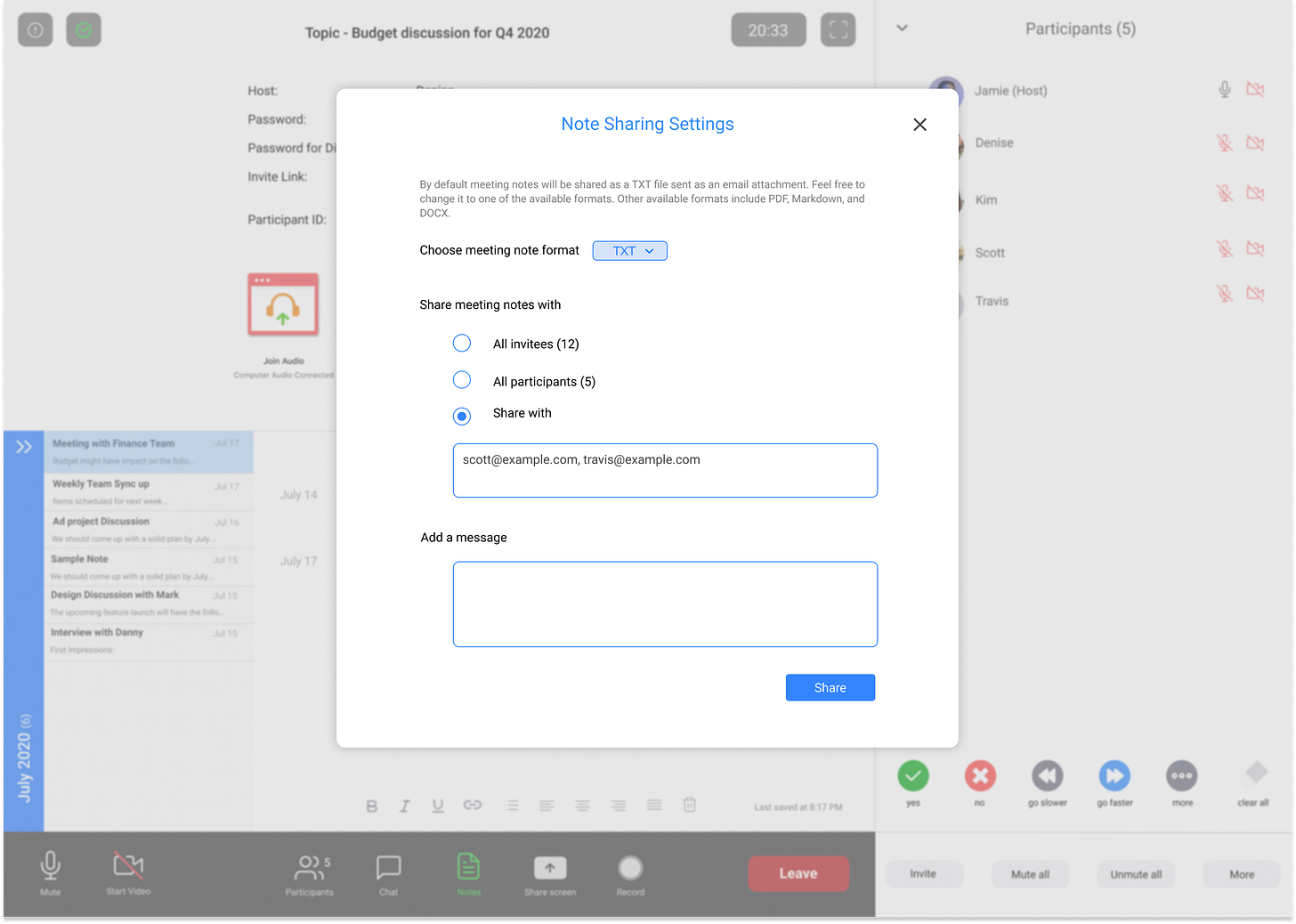Click the email recipients input field
The image size is (1296, 924).
click(x=665, y=470)
